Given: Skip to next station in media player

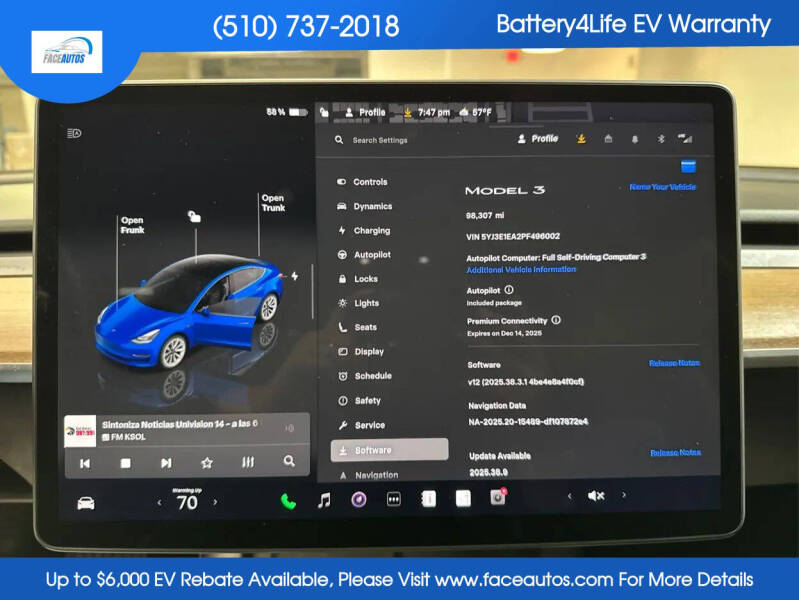Looking at the screenshot, I should [x=166, y=463].
